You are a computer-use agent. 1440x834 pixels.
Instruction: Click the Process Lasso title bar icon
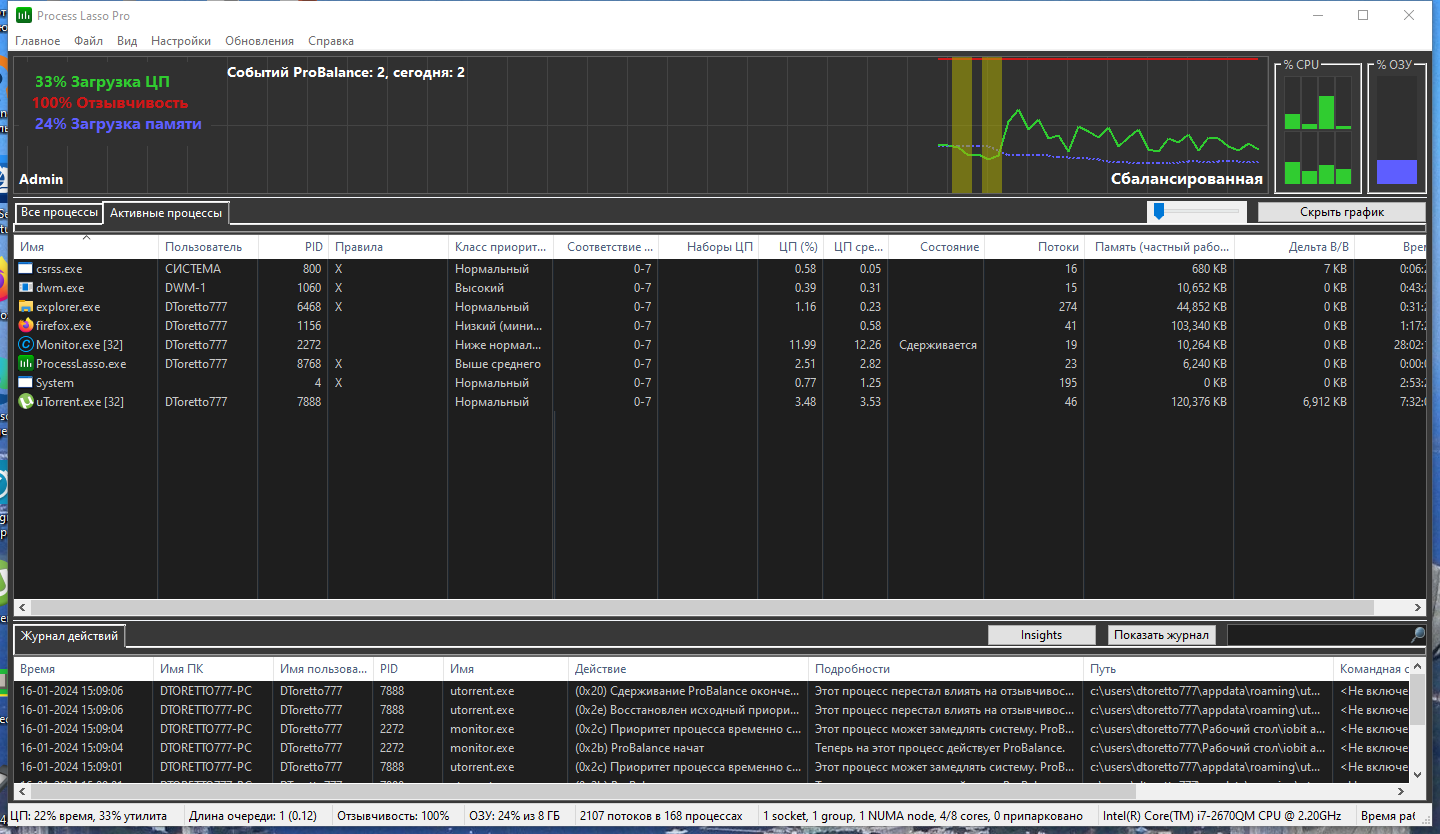pos(24,16)
